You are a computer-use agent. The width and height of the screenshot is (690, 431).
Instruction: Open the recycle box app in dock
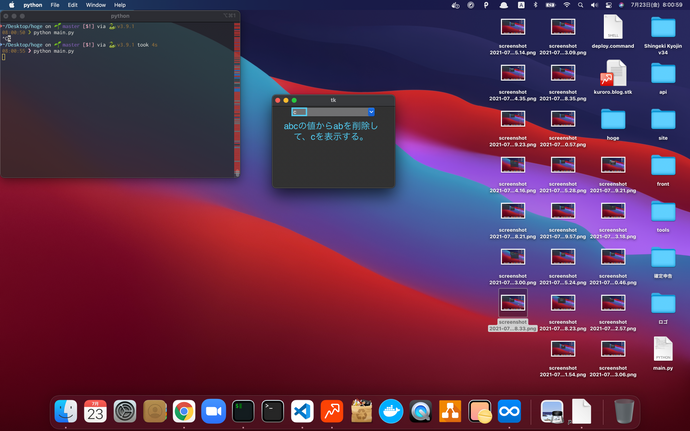pyautogui.click(x=361, y=411)
